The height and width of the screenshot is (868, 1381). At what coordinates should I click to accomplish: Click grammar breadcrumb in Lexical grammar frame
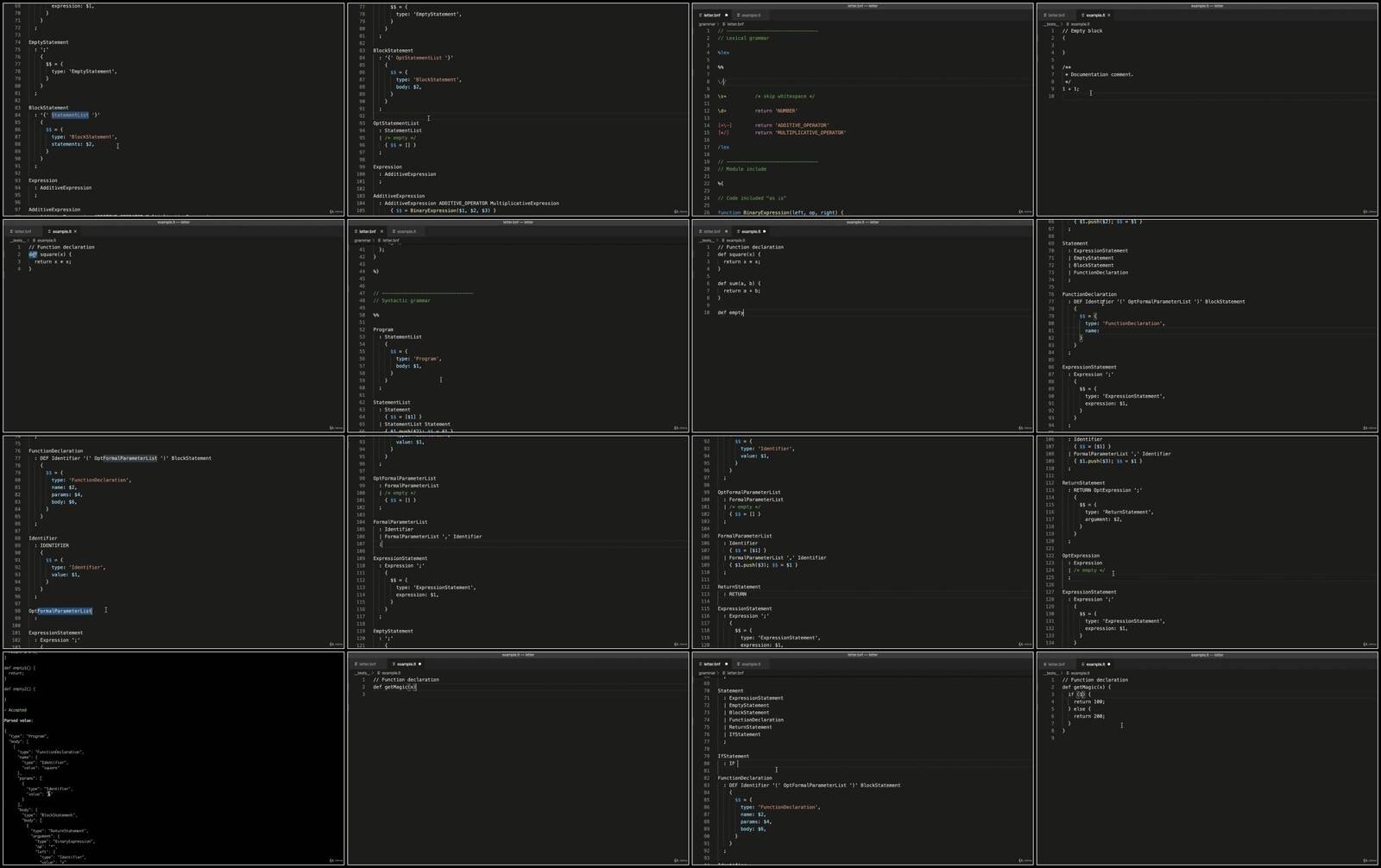(x=706, y=24)
